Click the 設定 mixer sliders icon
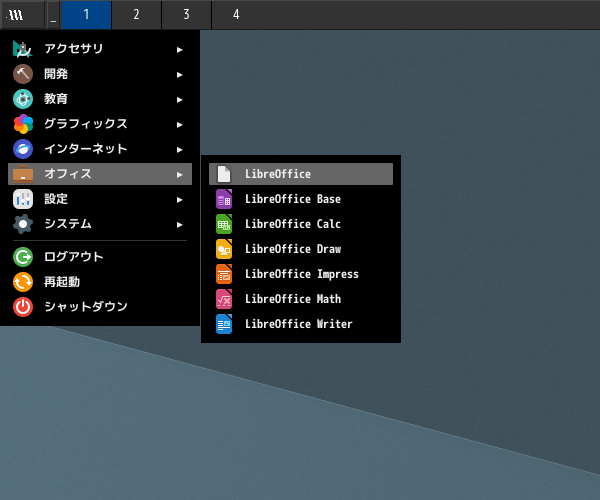 point(23,199)
